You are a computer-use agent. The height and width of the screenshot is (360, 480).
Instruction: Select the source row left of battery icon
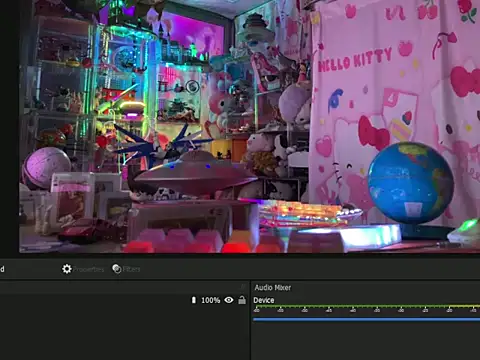click(95, 300)
